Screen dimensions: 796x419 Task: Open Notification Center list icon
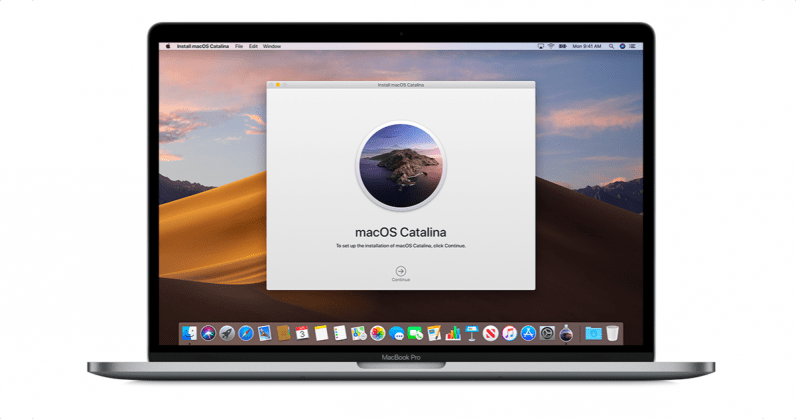point(633,46)
